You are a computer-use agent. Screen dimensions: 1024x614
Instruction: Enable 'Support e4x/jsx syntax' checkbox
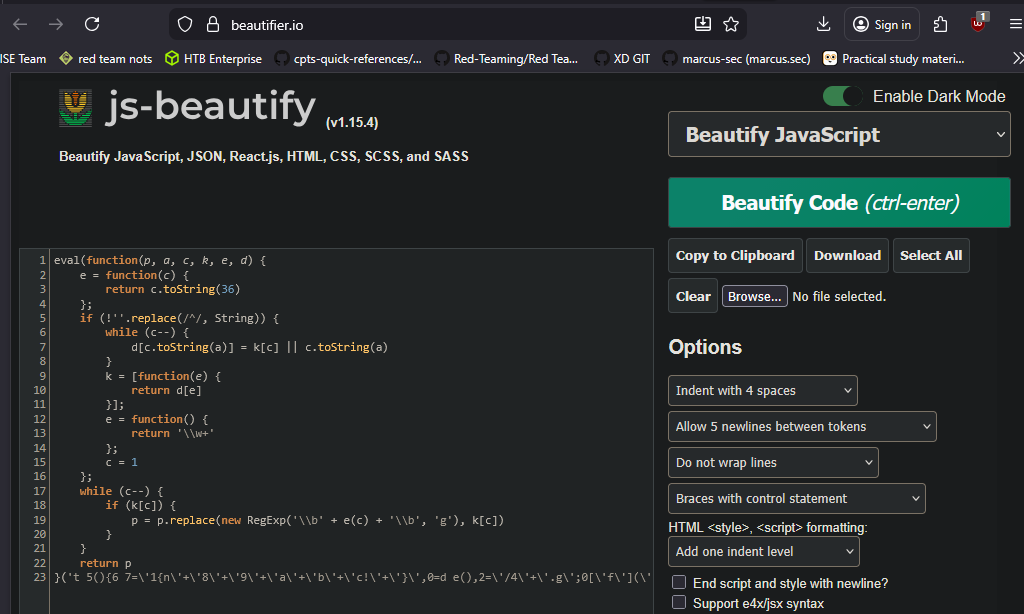tap(679, 603)
